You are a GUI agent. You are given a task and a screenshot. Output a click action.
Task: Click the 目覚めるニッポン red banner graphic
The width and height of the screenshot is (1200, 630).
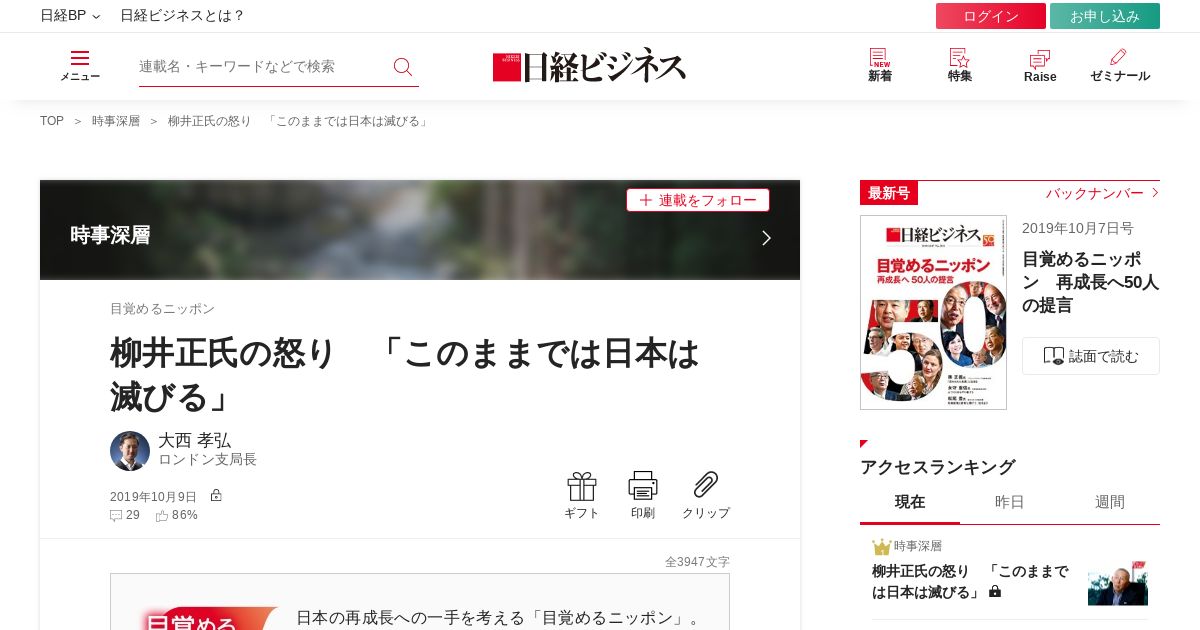pos(208,618)
